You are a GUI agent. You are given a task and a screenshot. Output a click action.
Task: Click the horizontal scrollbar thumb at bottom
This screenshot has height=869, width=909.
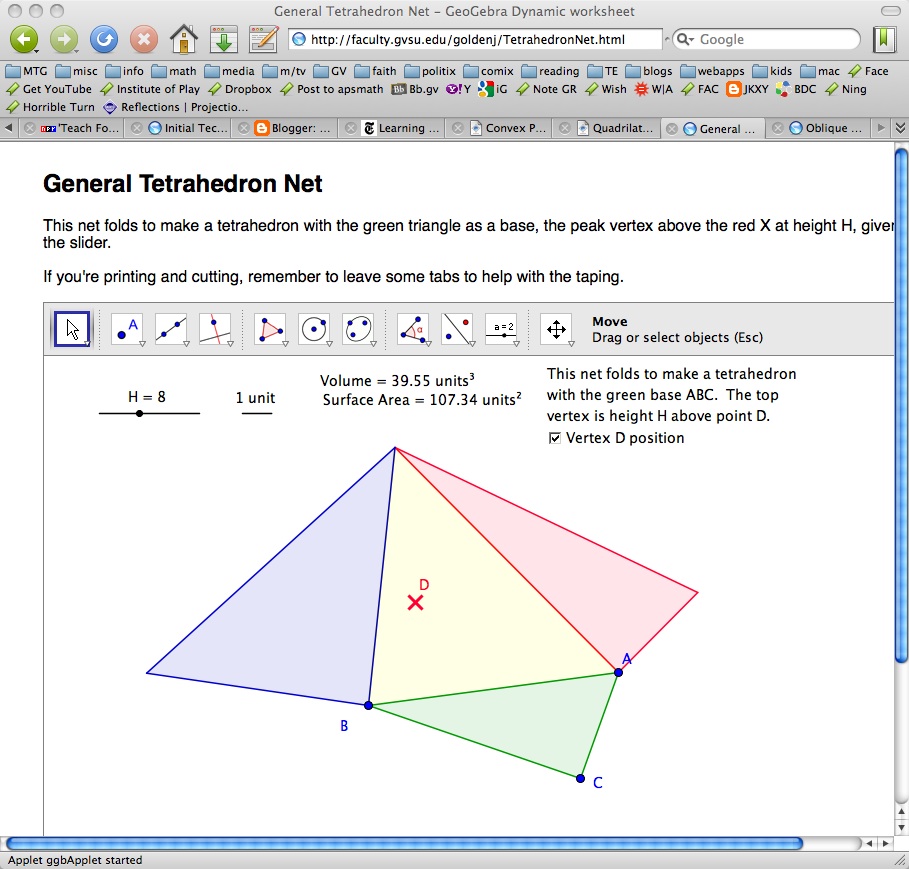(x=404, y=843)
